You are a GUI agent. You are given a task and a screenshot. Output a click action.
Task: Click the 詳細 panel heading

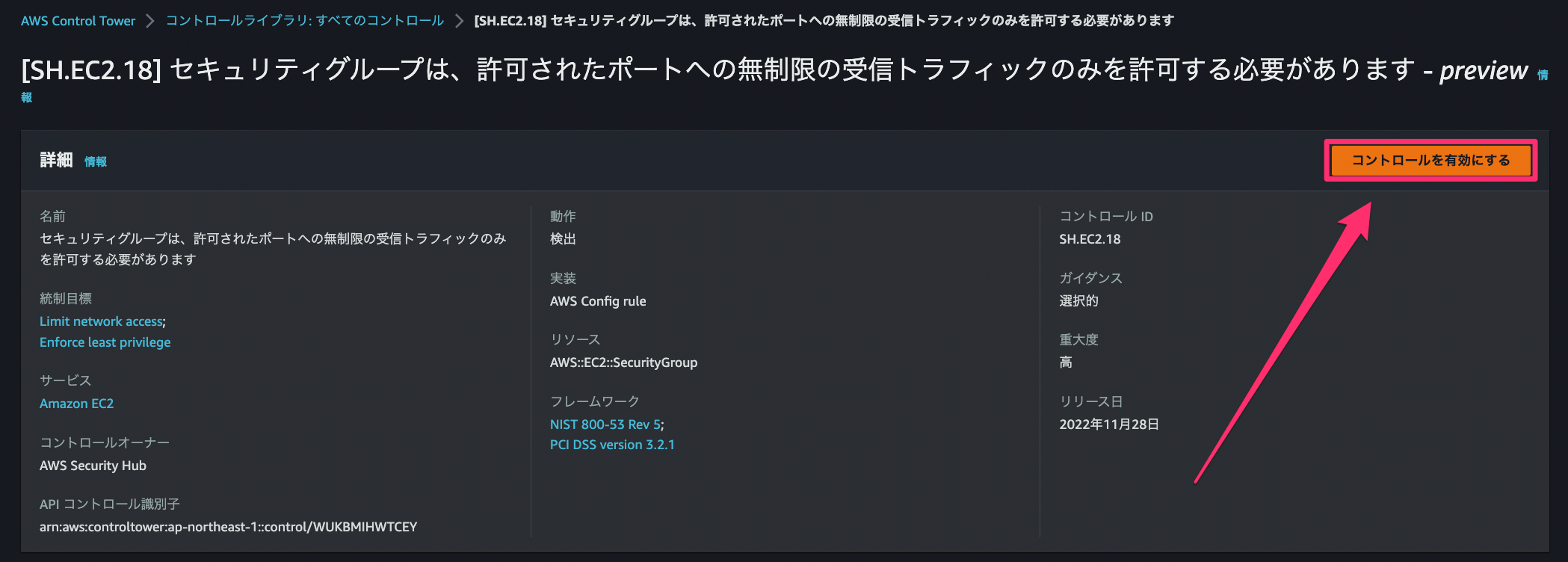click(x=56, y=160)
